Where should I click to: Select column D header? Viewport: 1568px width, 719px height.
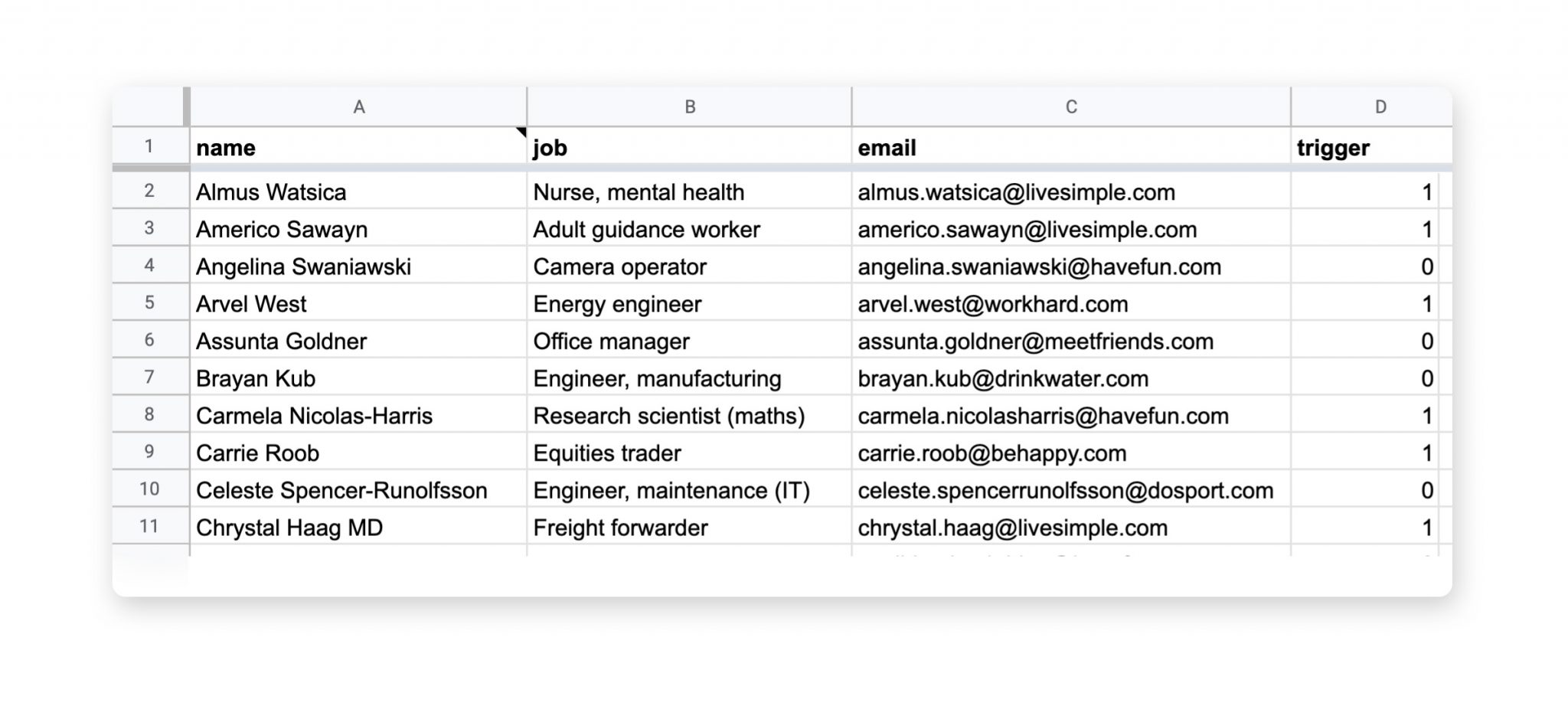1383,107
